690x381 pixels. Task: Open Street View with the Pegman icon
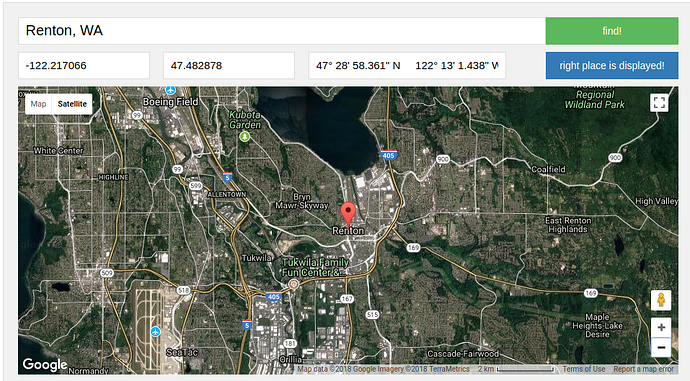661,300
